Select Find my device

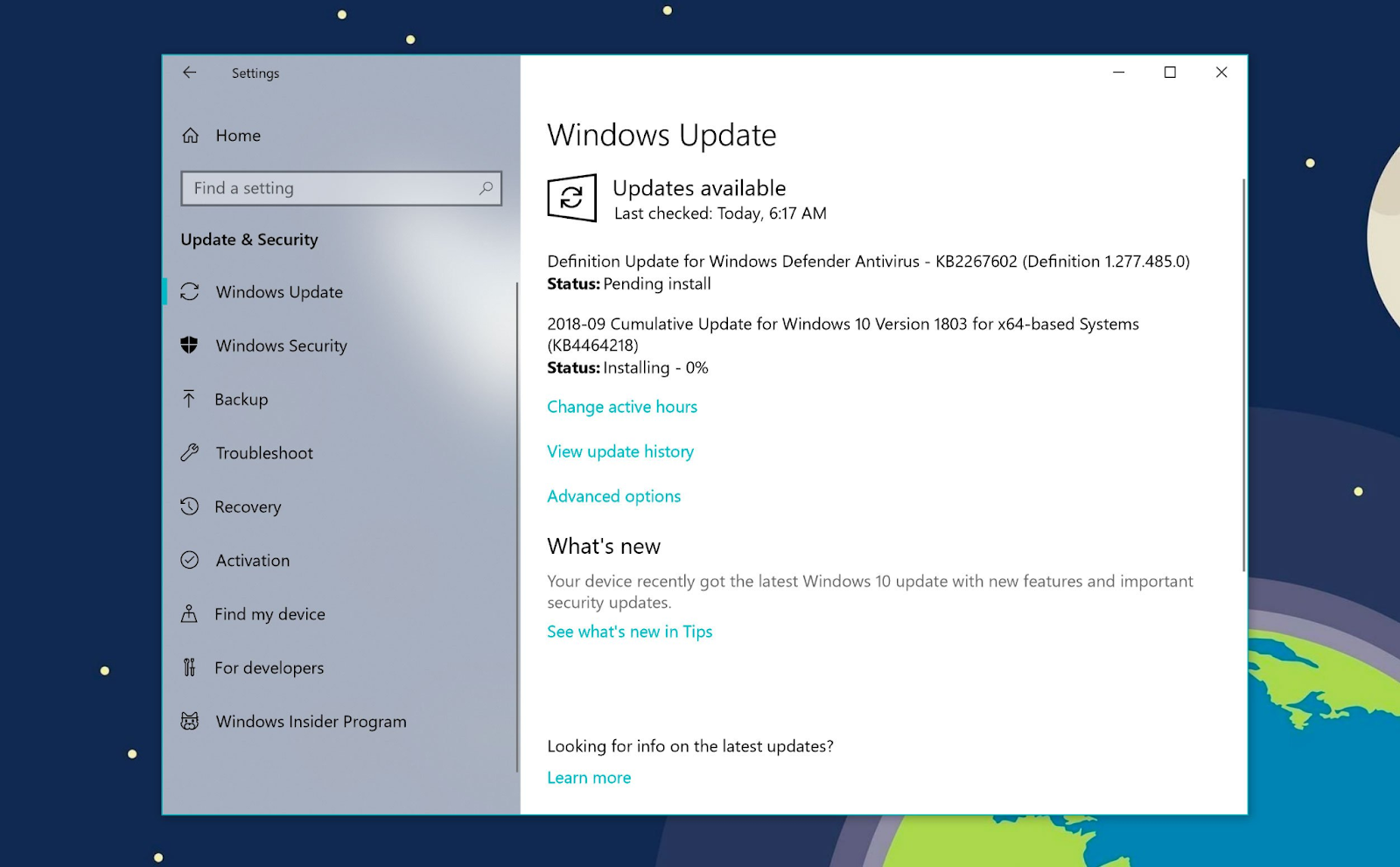pos(269,614)
